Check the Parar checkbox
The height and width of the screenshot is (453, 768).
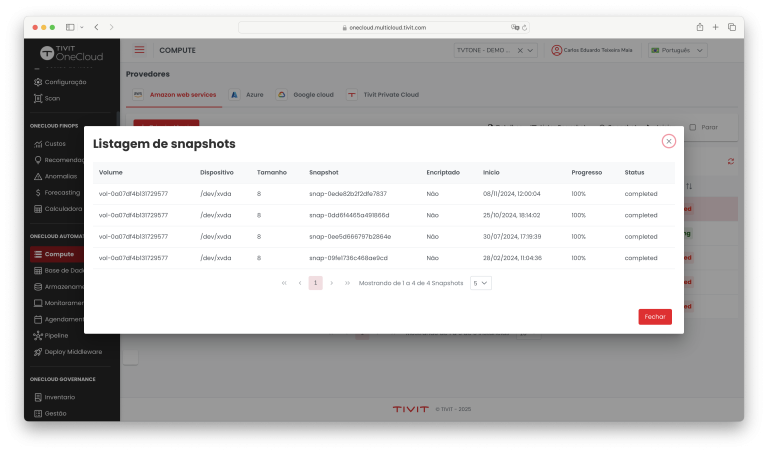pos(693,127)
